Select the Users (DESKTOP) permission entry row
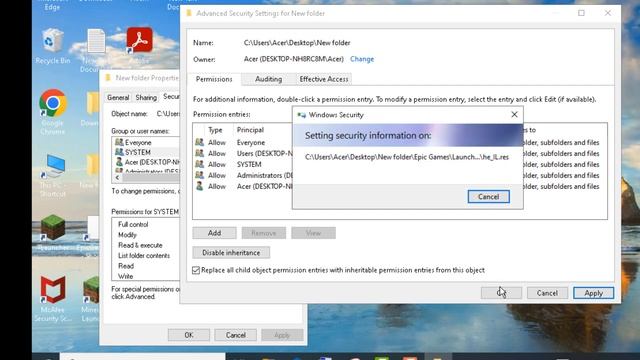The height and width of the screenshot is (360, 640). [400, 153]
